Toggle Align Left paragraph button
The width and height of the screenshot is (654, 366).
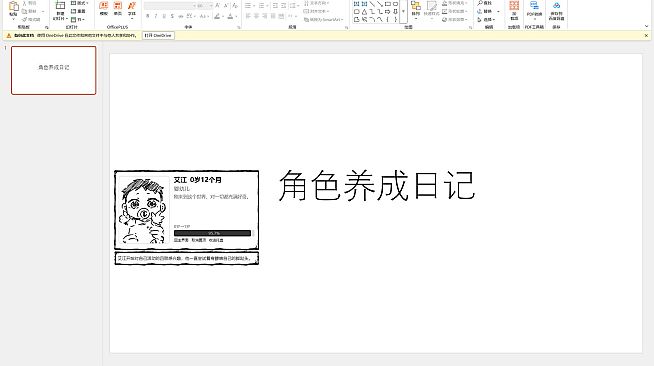tap(248, 16)
